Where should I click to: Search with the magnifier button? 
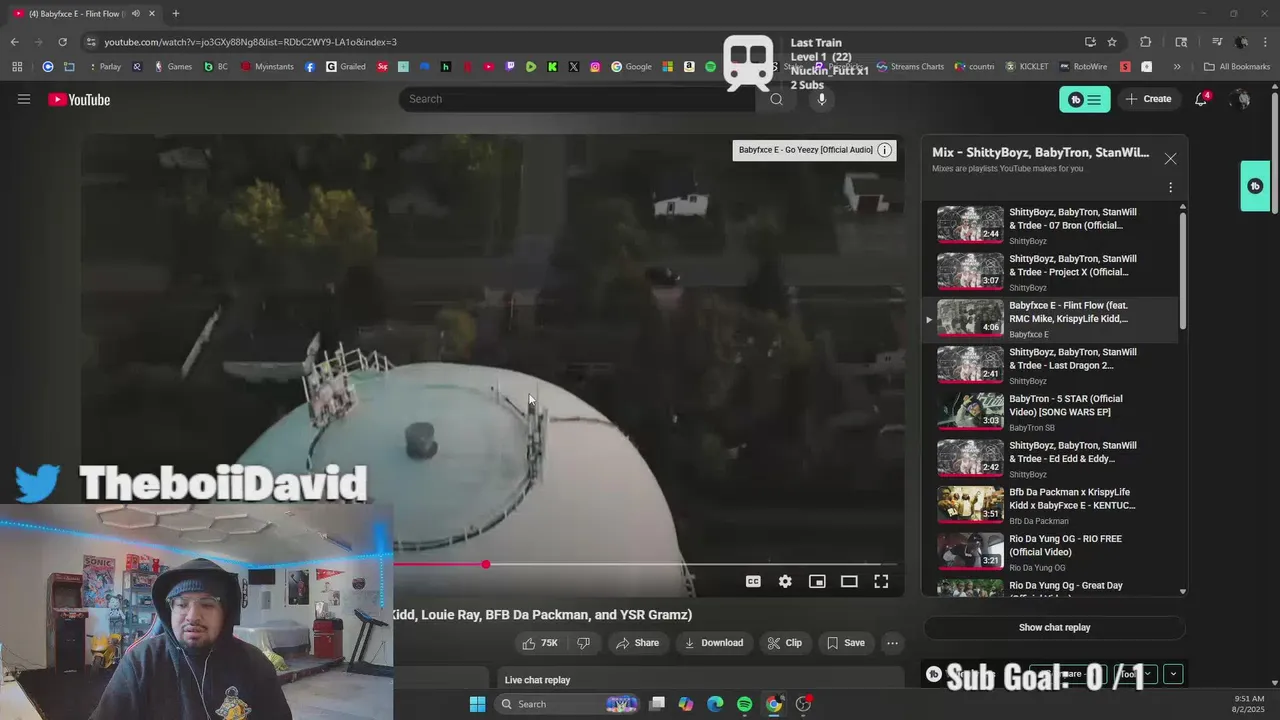tap(776, 99)
